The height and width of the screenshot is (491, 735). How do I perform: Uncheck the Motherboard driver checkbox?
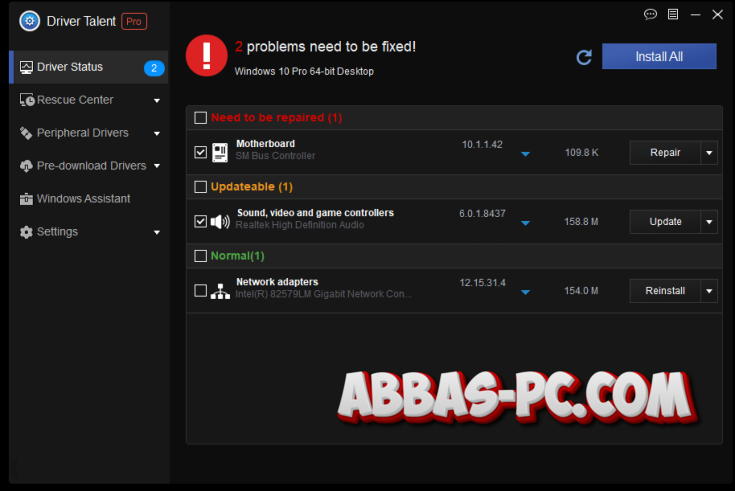200,152
